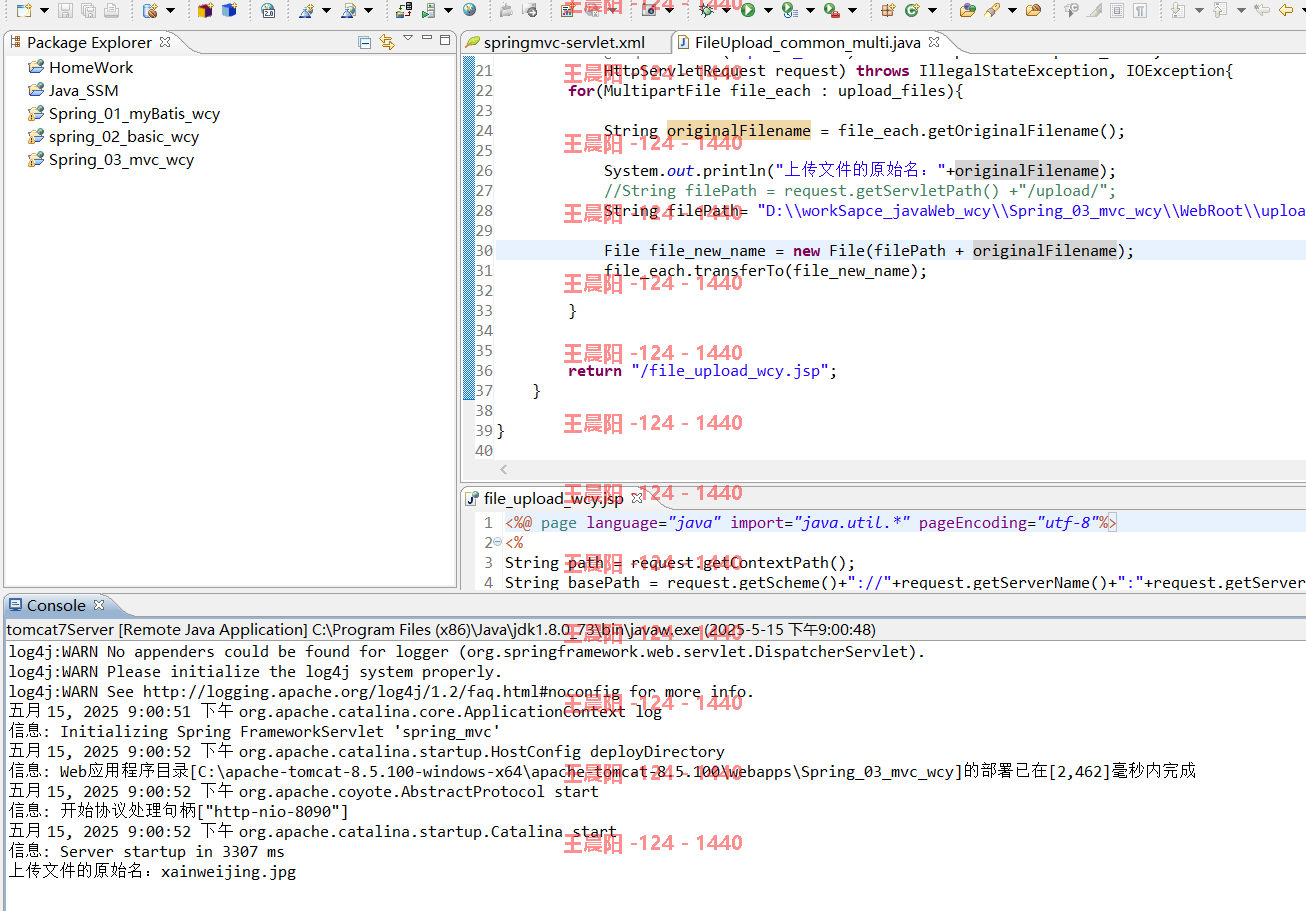1306x911 pixels.
Task: Click the Last Edit Location arrow icon
Action: (x=1261, y=10)
